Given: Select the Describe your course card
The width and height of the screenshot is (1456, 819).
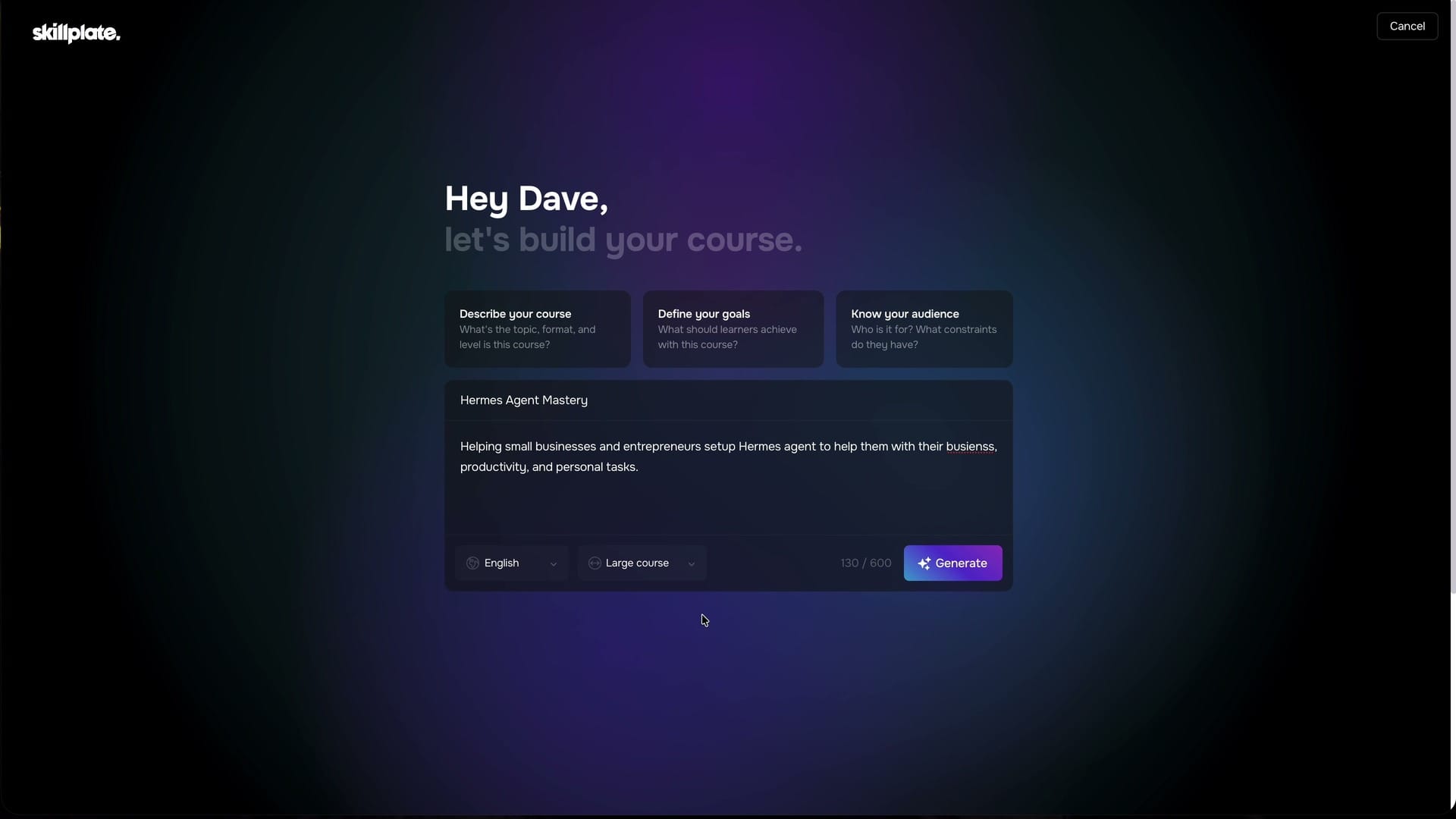Looking at the screenshot, I should coord(537,329).
